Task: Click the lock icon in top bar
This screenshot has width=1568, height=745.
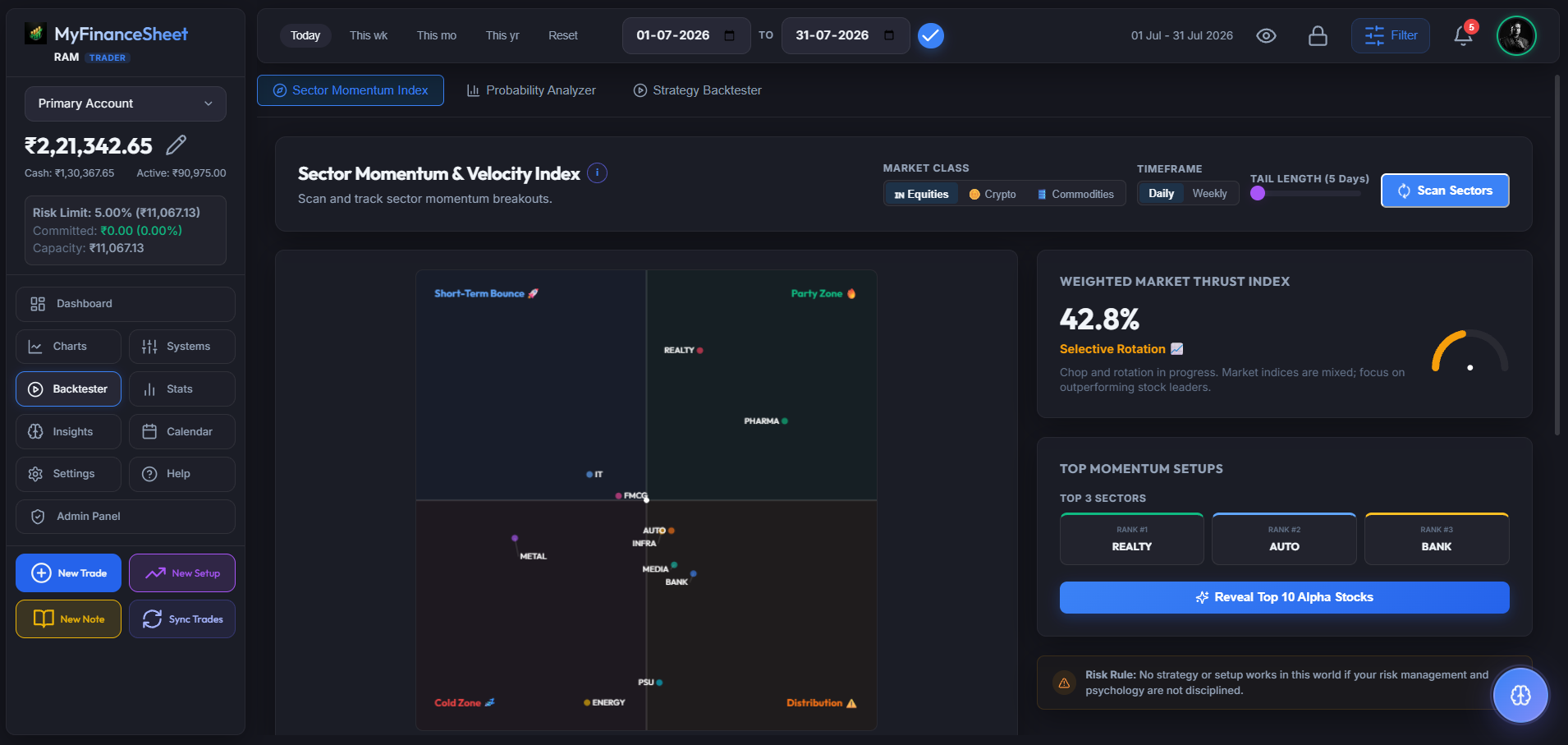Action: (x=1318, y=36)
